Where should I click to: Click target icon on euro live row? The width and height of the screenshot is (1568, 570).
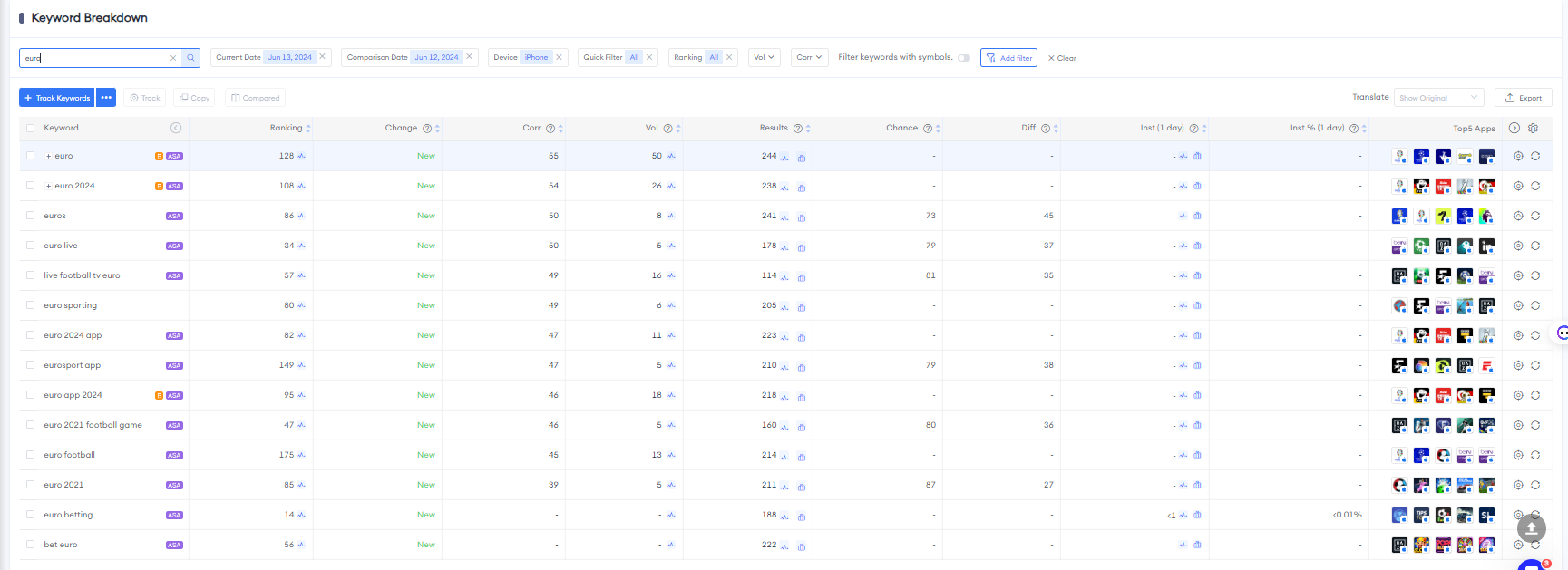(1518, 246)
